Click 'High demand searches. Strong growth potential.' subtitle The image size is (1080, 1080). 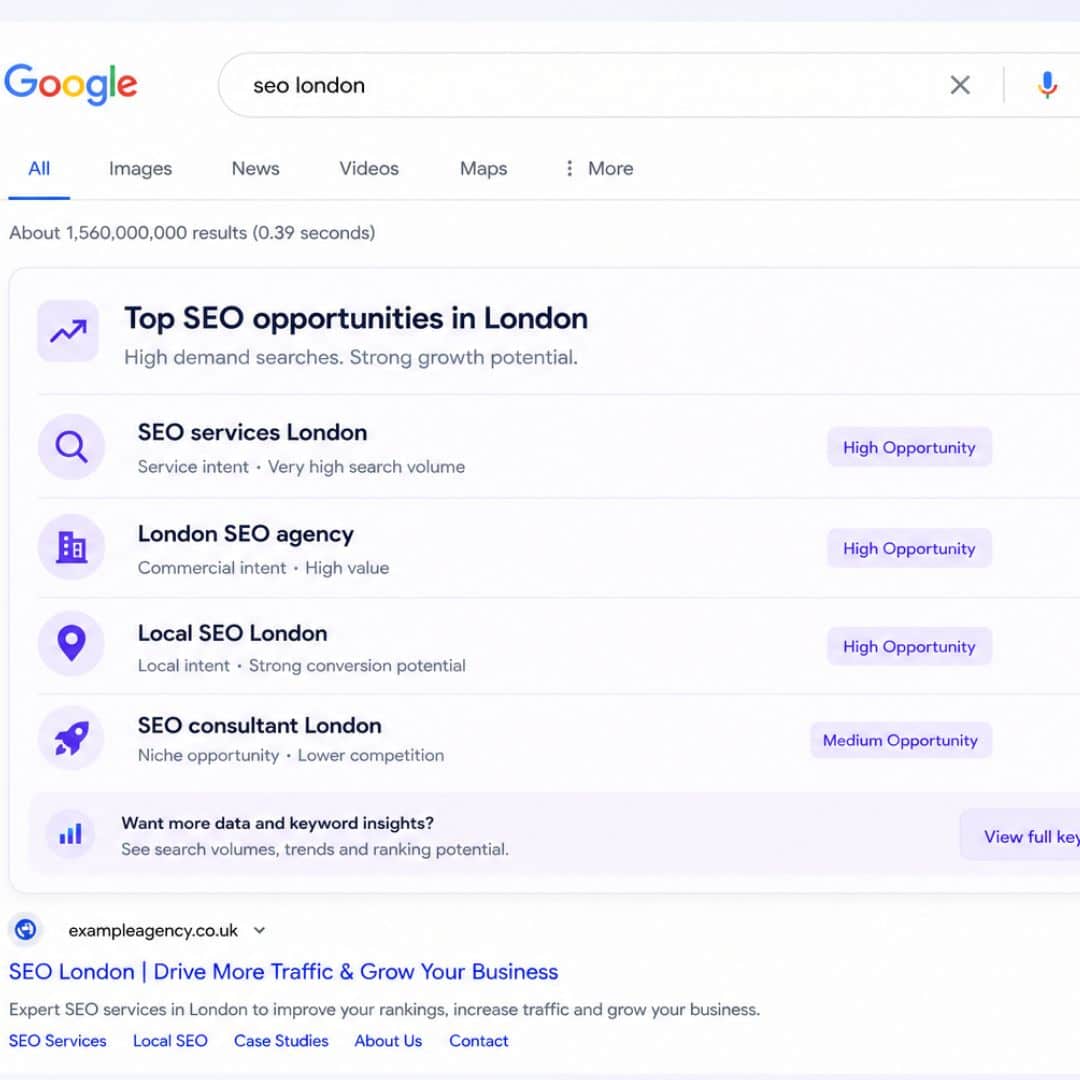click(x=351, y=357)
